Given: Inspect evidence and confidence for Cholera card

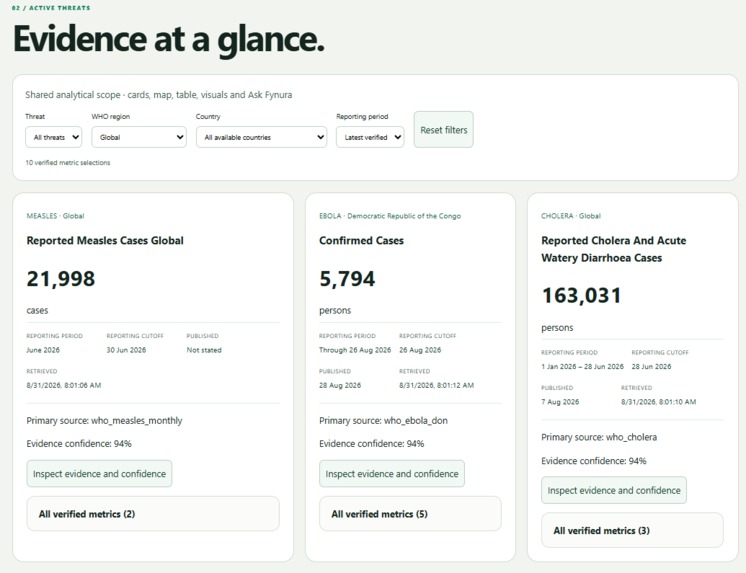Looking at the screenshot, I should coord(614,490).
